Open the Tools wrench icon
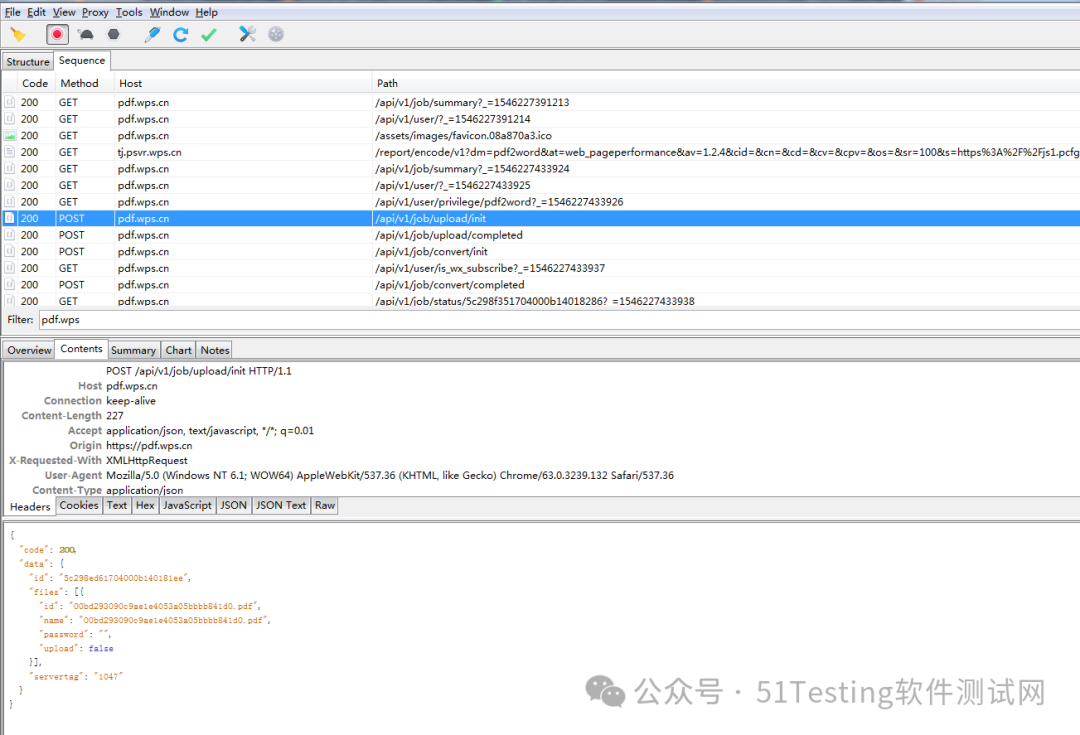Viewport: 1080px width, 735px height. pos(247,34)
